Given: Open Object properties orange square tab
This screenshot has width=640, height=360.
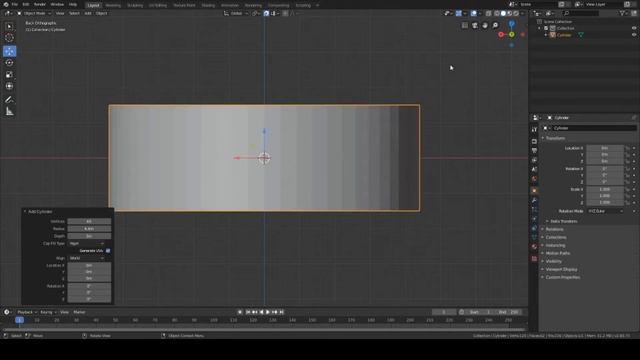Looking at the screenshot, I should (x=534, y=191).
